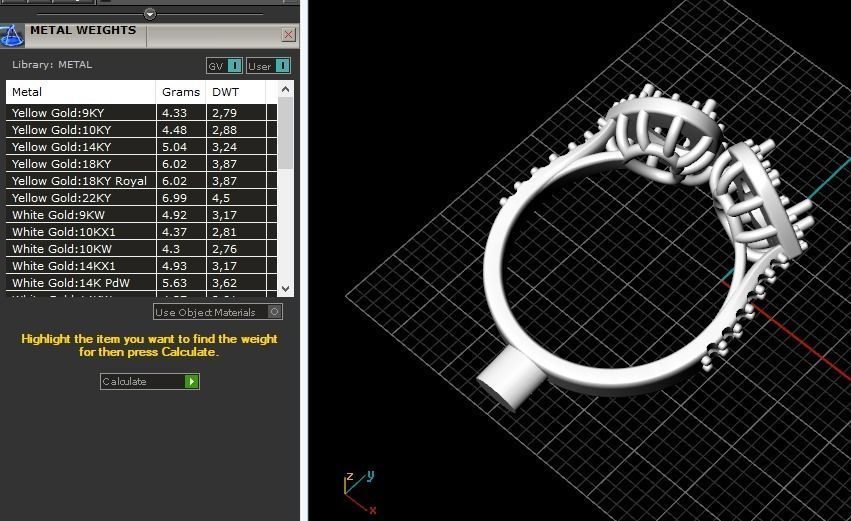
Task: Select the White Gold:14KX1 row
Action: click(142, 266)
